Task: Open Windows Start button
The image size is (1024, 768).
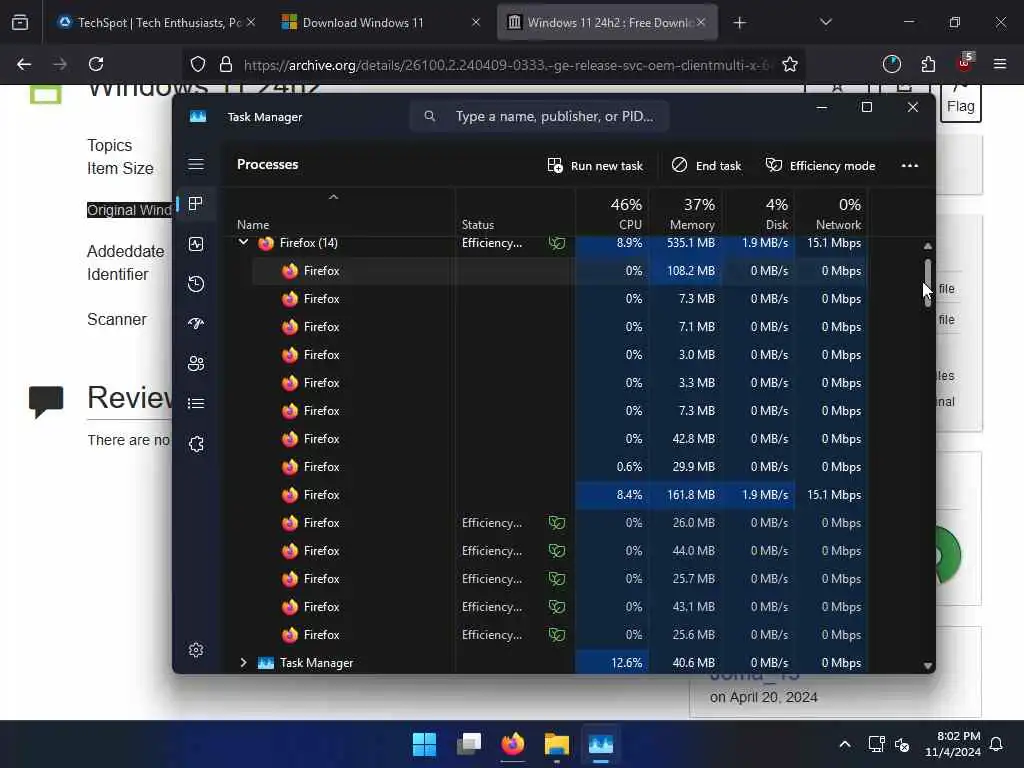Action: pos(424,744)
